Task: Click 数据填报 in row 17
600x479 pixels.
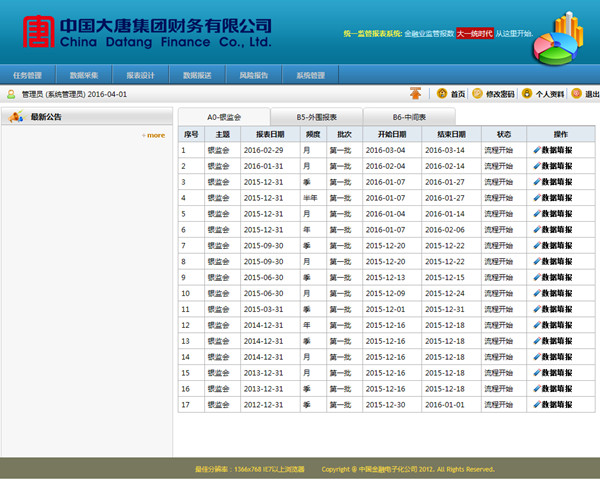Action: (553, 405)
